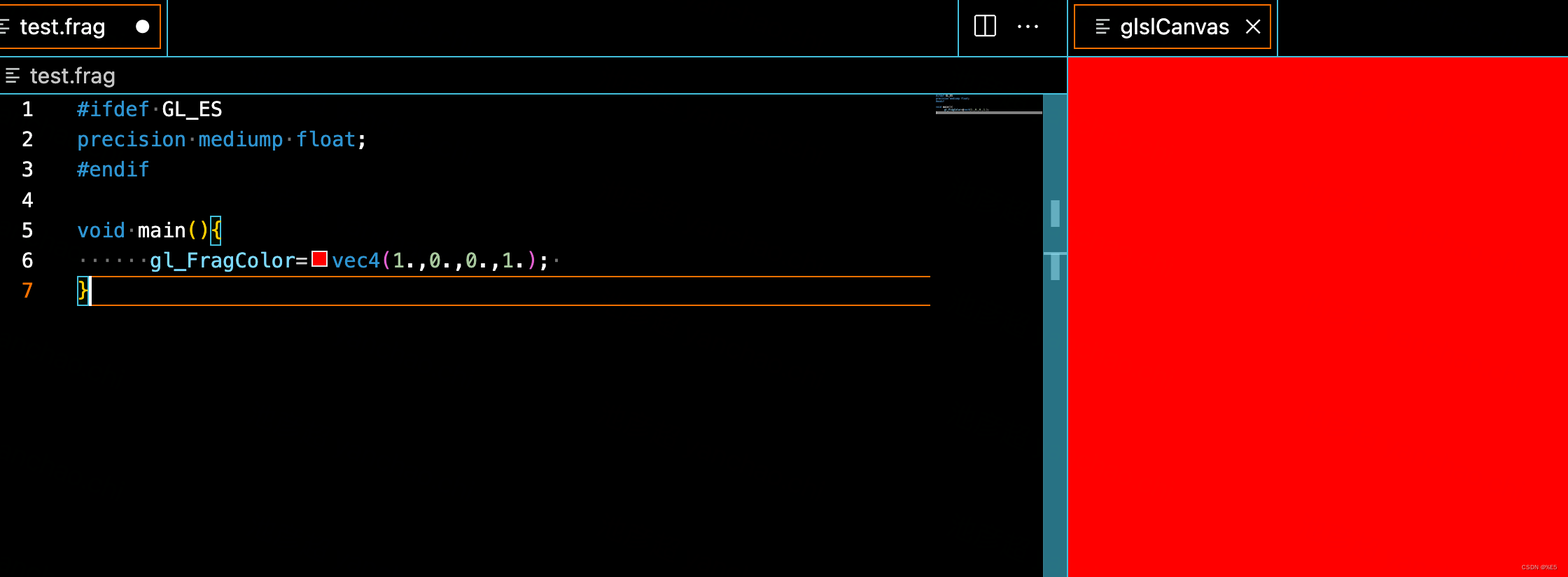Screen dimensions: 1568x577
Task: Click the glslCanvas tab file icon
Action: tap(1102, 27)
